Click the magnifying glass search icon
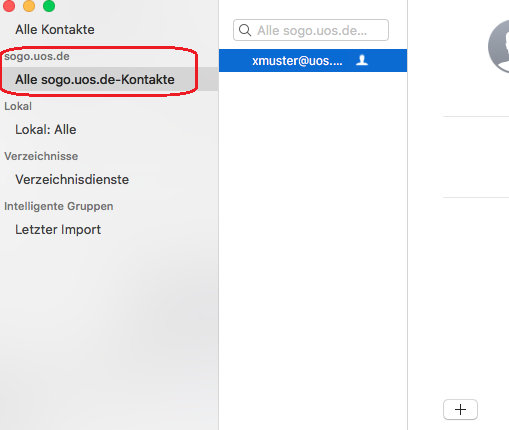This screenshot has width=509, height=430. (245, 30)
